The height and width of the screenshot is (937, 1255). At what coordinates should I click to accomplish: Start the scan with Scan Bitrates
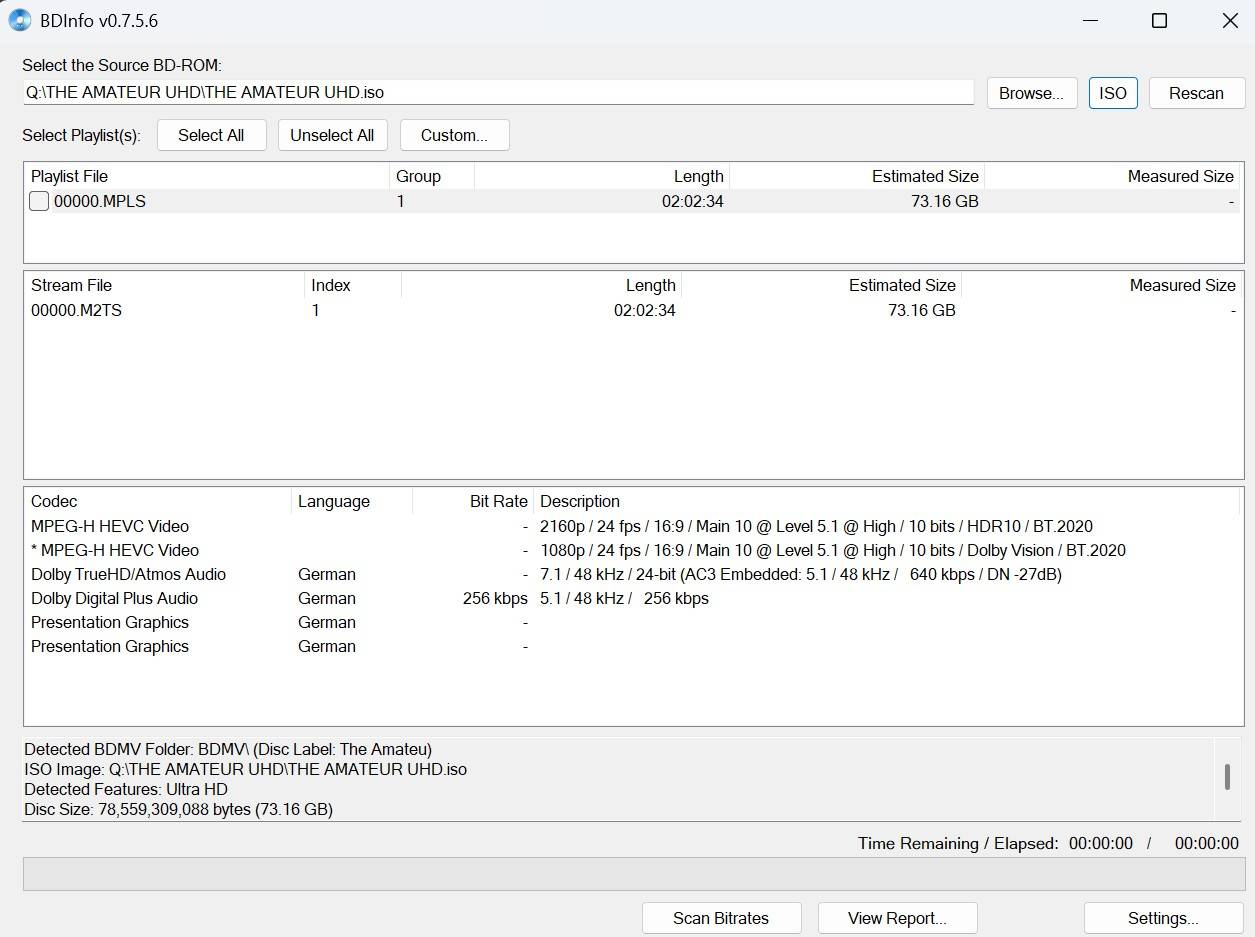click(x=721, y=918)
